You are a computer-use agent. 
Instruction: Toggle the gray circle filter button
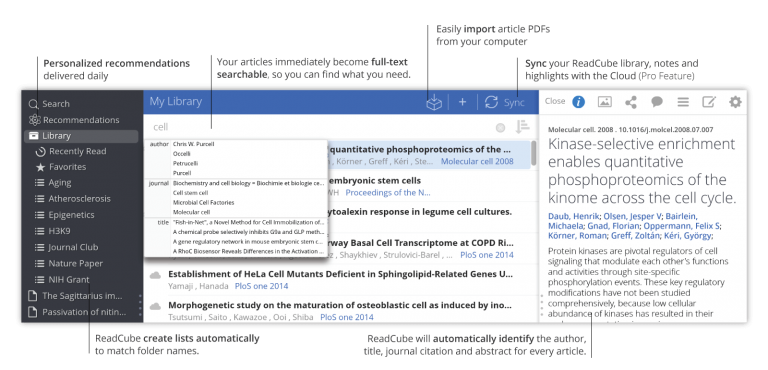tap(500, 128)
